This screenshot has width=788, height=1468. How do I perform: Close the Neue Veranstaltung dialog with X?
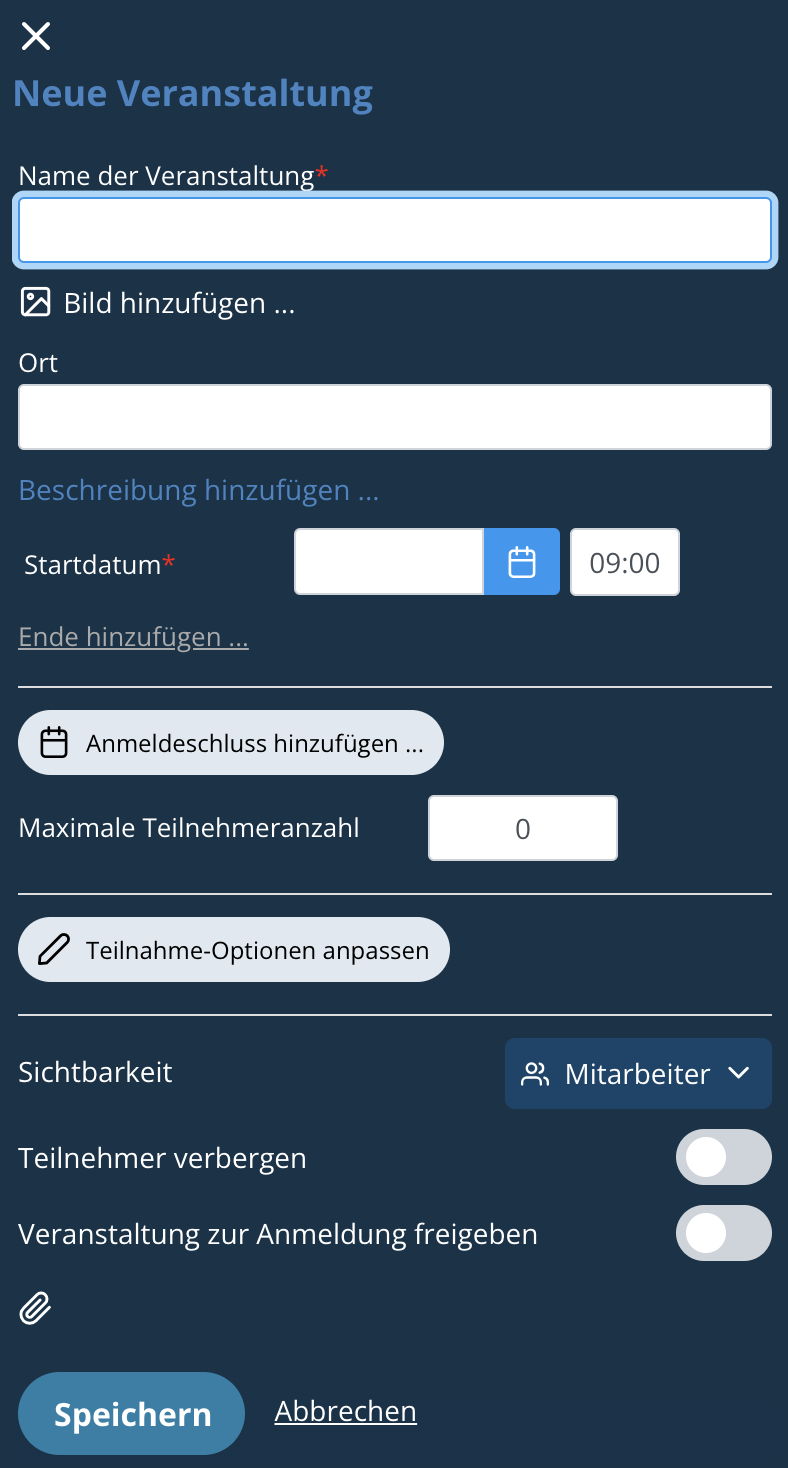(x=36, y=37)
